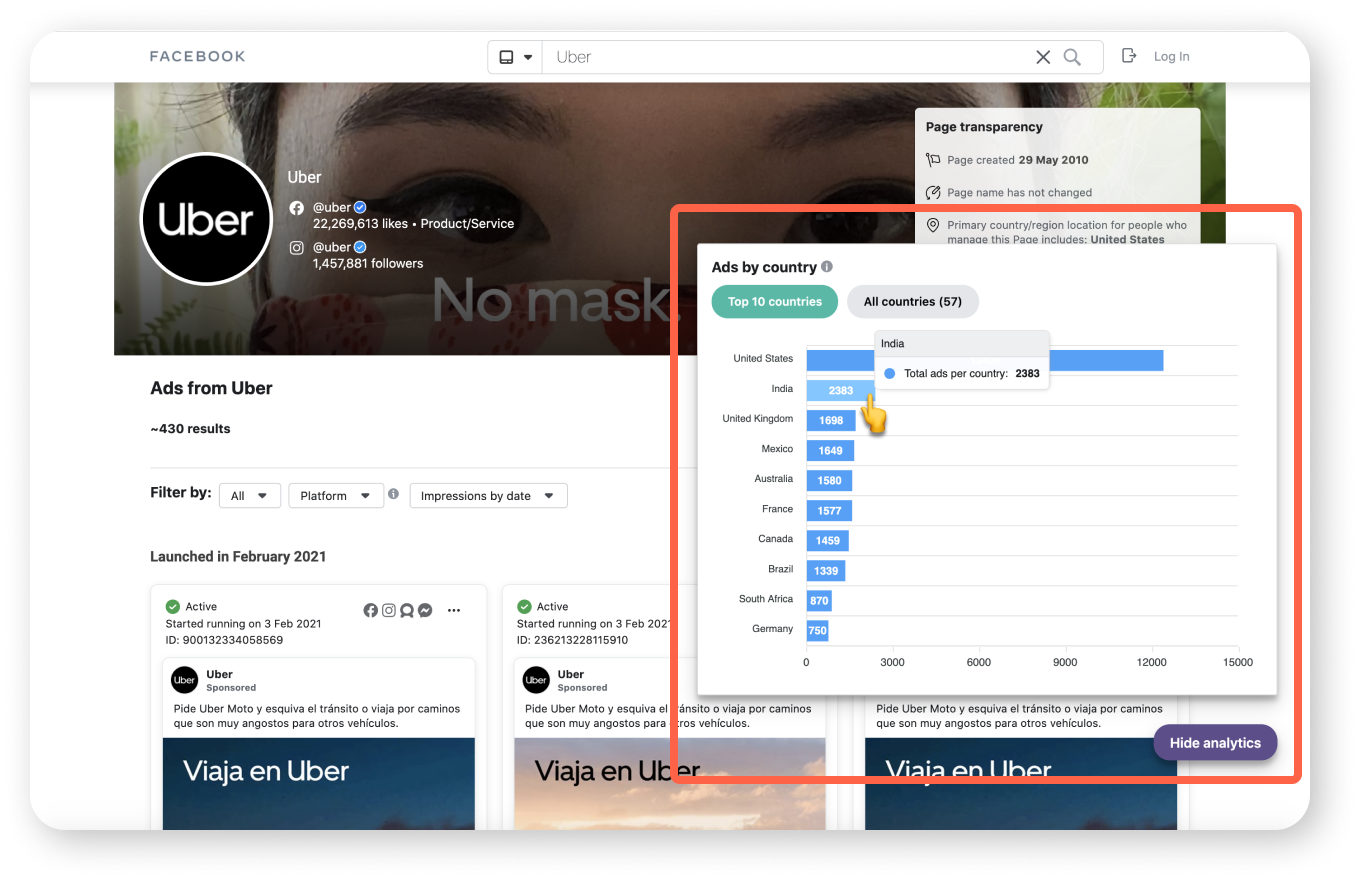Click the '1,457,881 followers' text
The image size is (1360, 880).
click(368, 264)
